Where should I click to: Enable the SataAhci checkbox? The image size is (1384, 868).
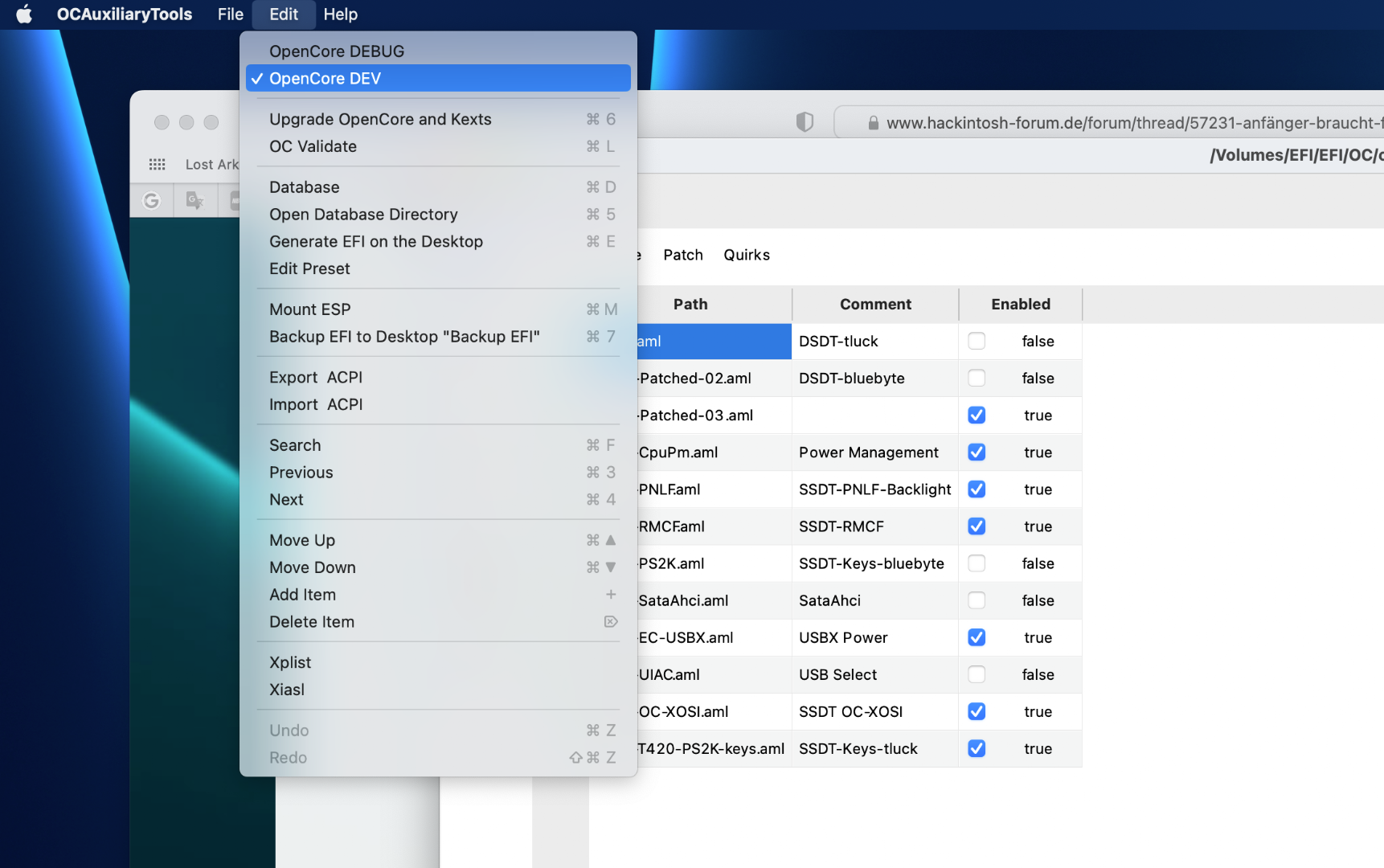[977, 600]
